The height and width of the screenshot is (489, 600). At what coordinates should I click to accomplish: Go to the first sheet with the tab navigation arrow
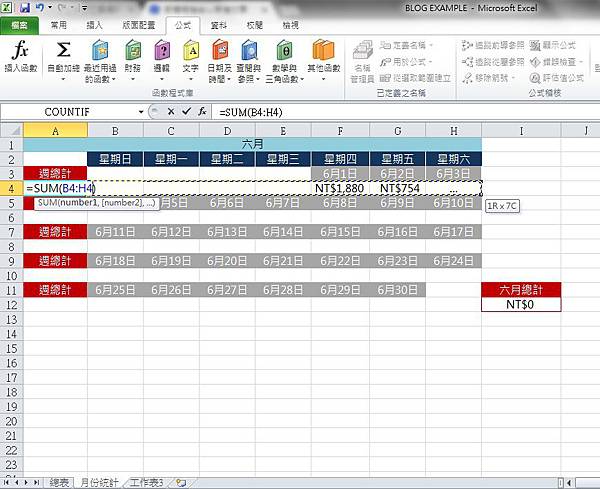coord(7,482)
